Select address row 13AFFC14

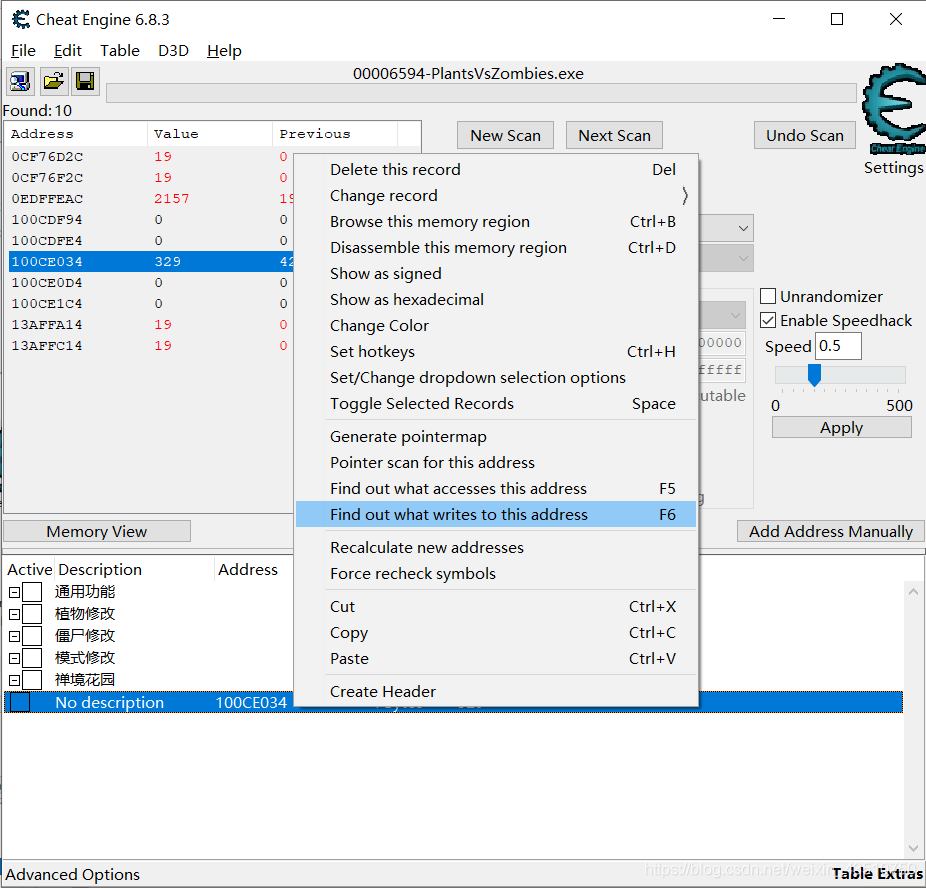tap(151, 345)
